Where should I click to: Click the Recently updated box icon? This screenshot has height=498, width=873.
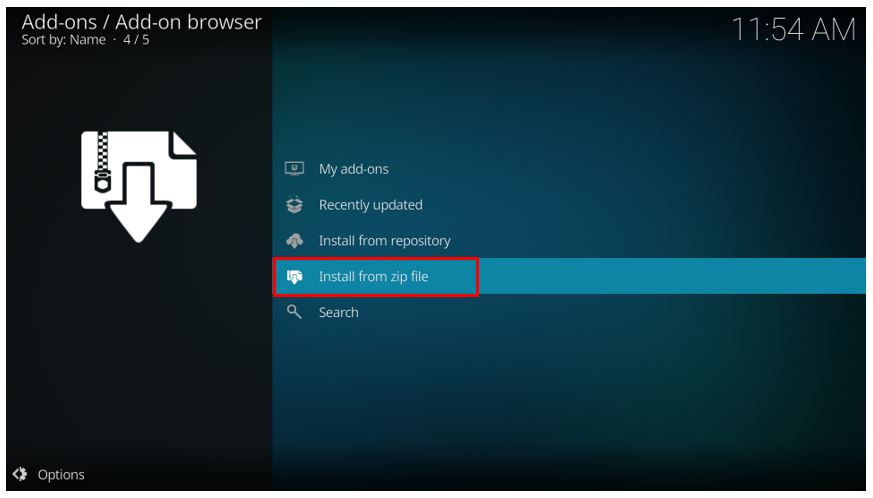tap(295, 205)
